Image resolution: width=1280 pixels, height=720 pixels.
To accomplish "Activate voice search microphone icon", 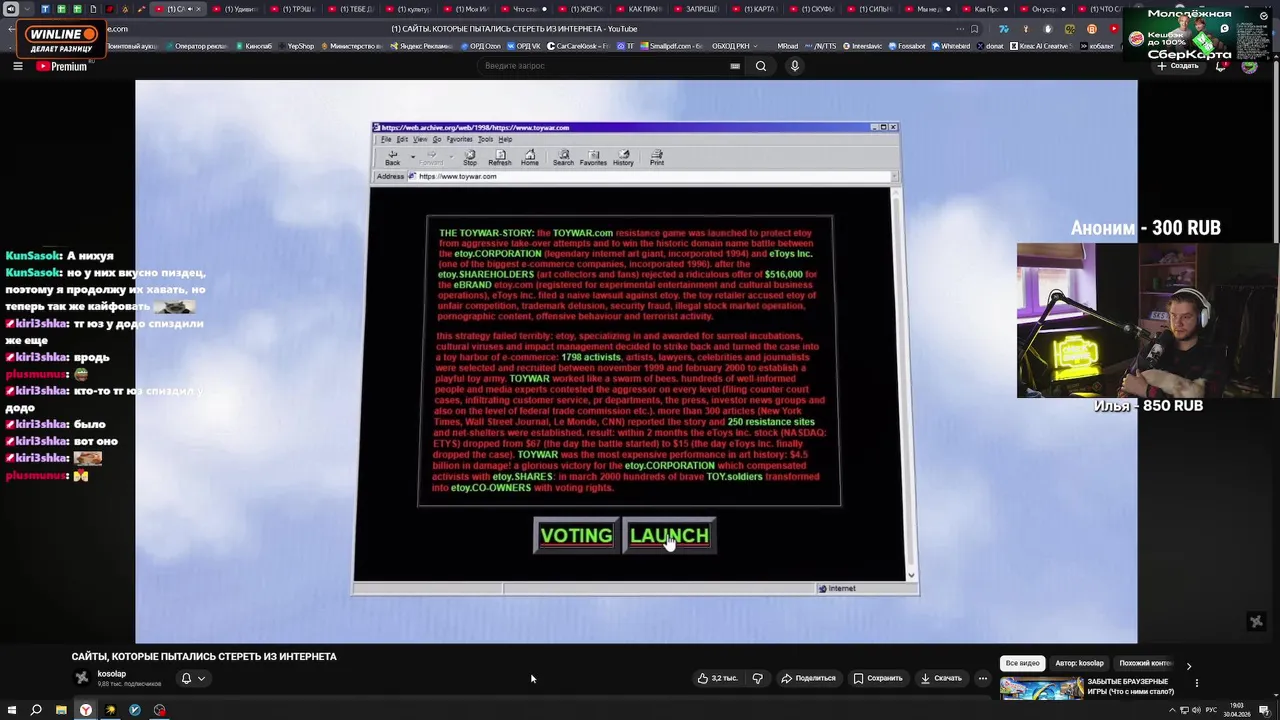I will point(795,66).
